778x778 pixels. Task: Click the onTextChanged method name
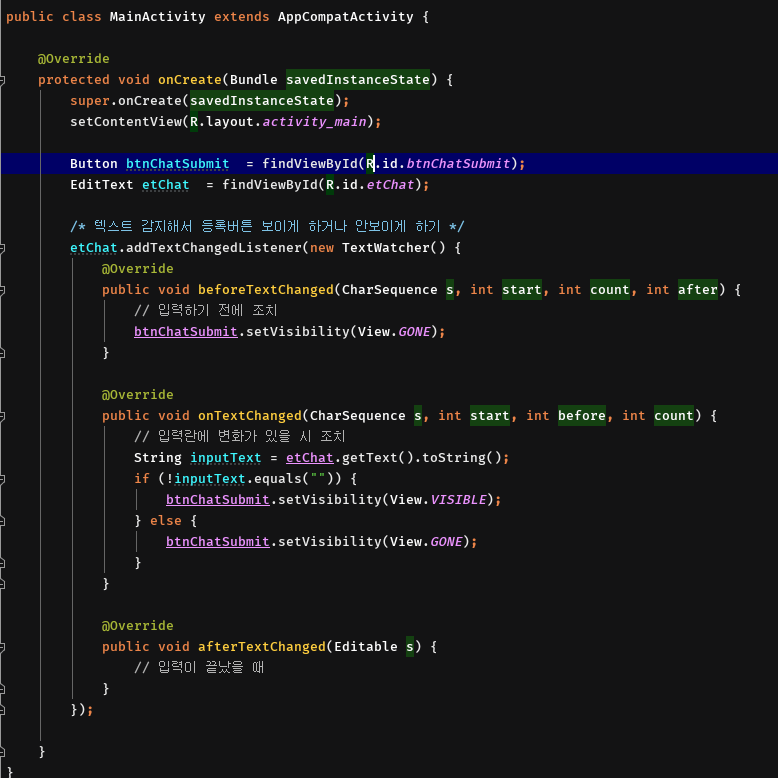point(250,416)
